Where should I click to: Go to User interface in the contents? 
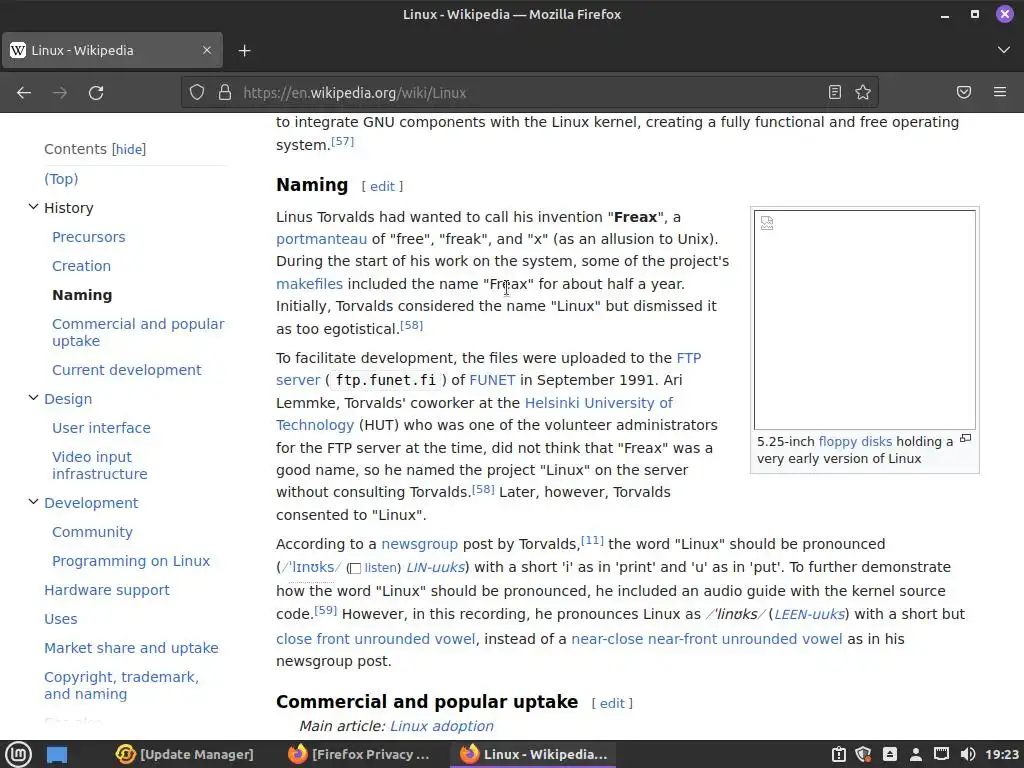pos(101,428)
